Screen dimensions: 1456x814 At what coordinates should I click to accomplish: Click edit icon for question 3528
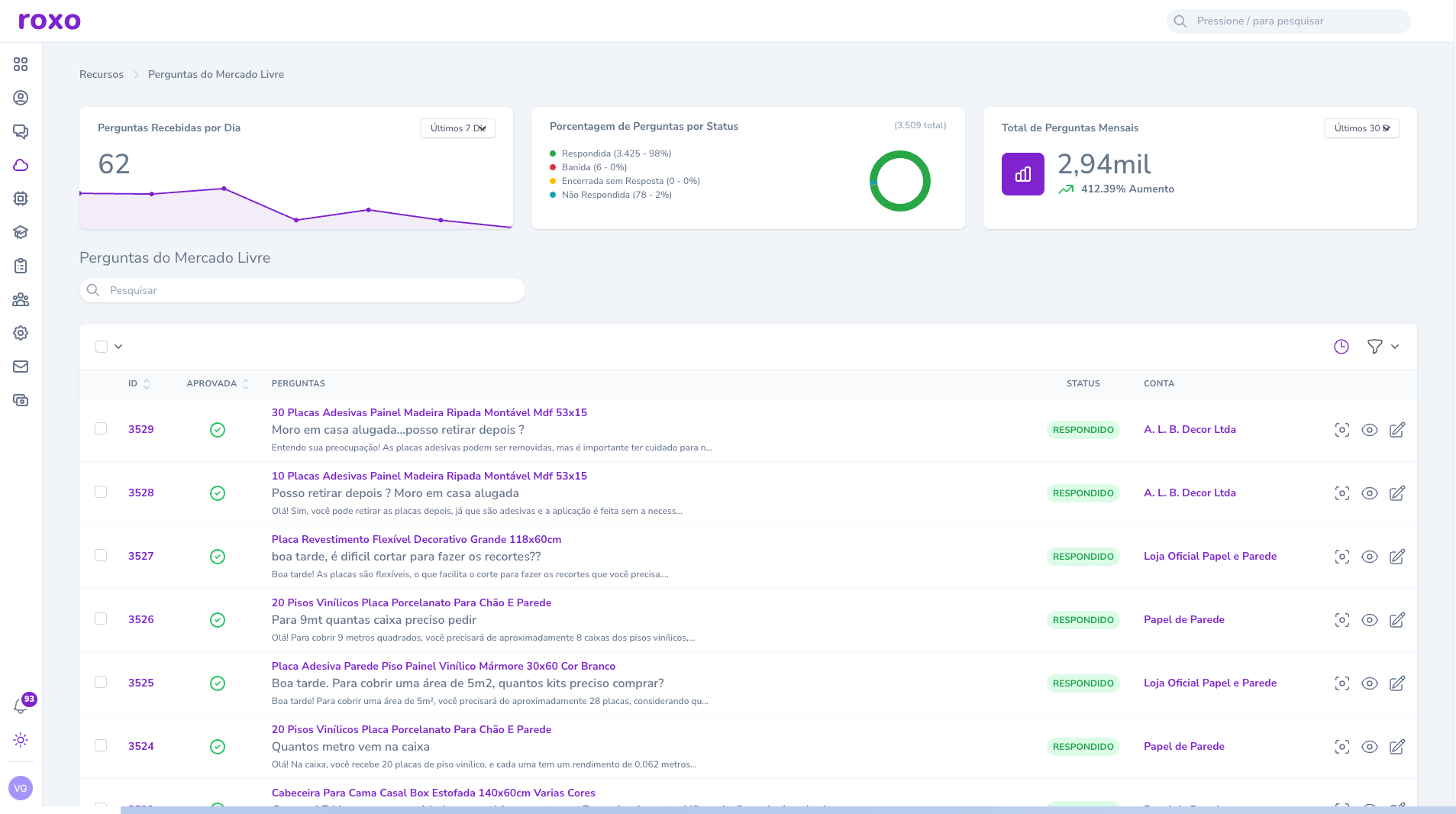coord(1397,493)
